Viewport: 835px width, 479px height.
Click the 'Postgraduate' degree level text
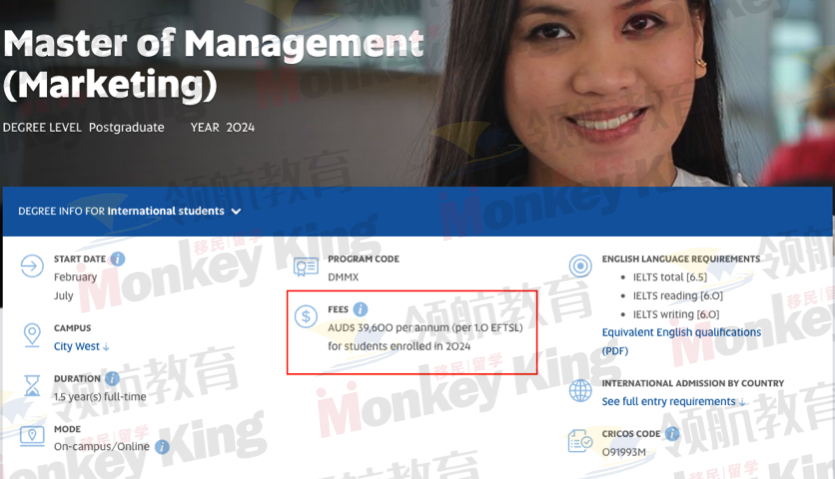[x=126, y=127]
